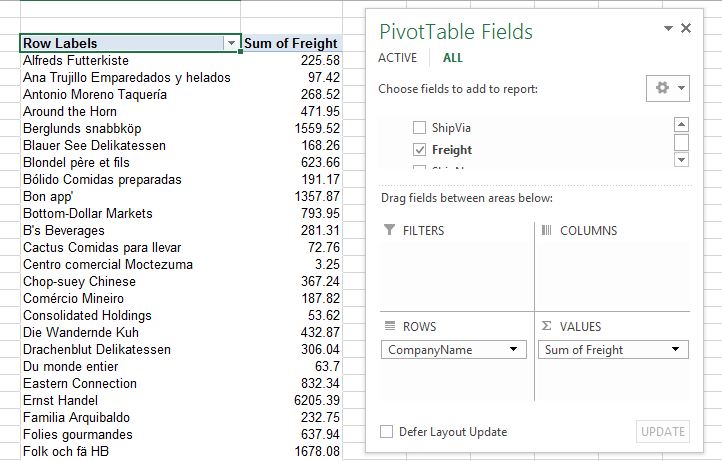
Task: Close the PivotTable Fields pane
Action: coord(686,29)
